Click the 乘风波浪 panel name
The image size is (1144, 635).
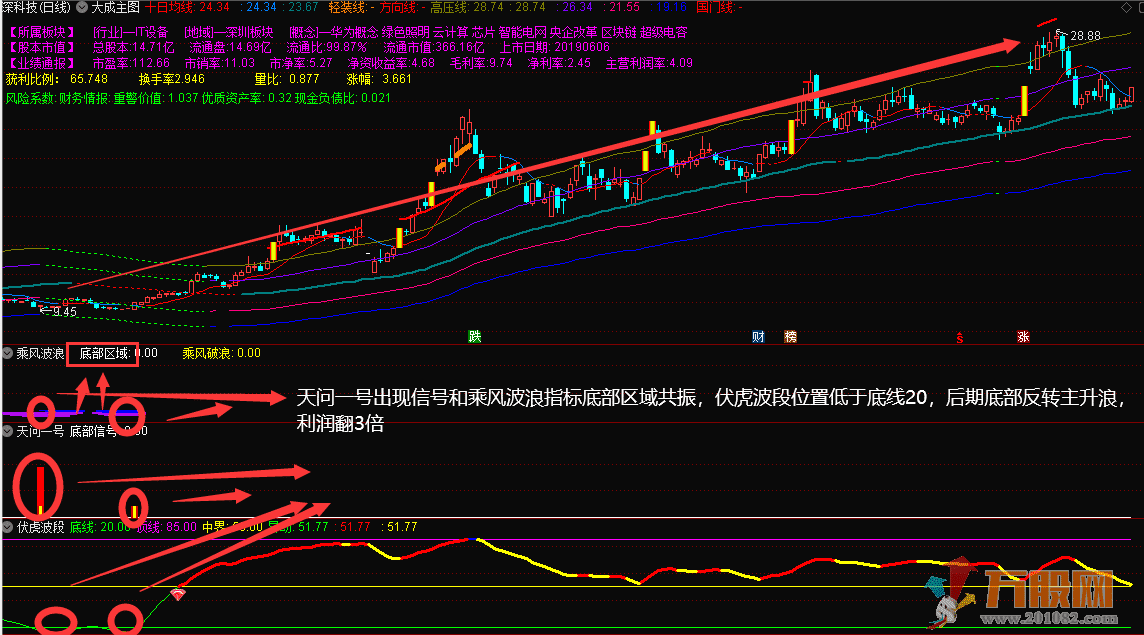click(x=40, y=353)
